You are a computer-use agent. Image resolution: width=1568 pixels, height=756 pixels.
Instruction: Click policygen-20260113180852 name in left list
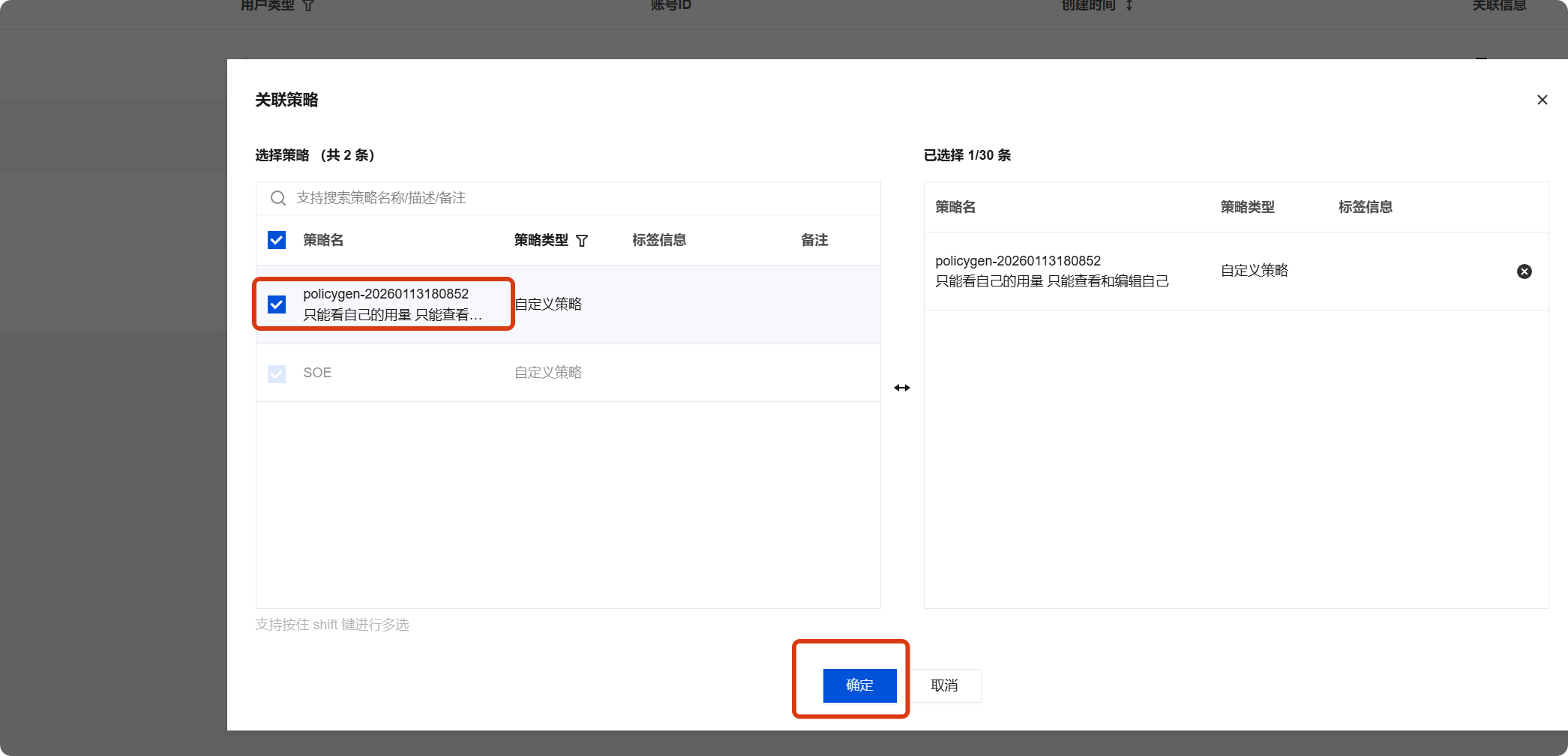click(385, 294)
